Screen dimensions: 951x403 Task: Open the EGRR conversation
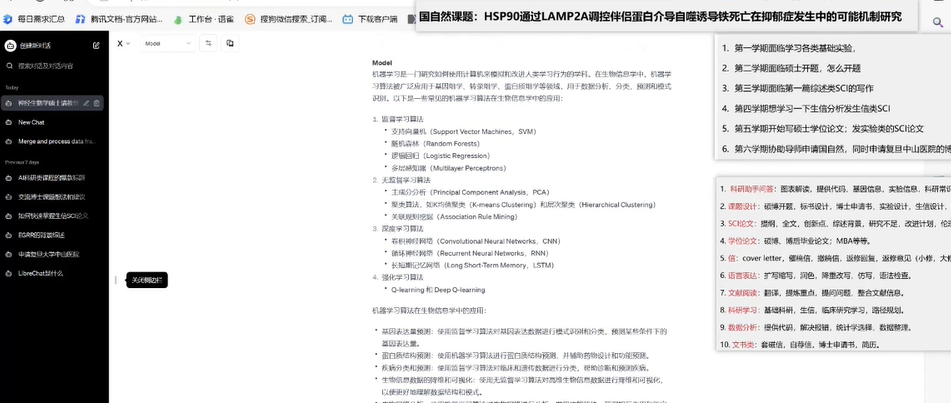pos(54,235)
